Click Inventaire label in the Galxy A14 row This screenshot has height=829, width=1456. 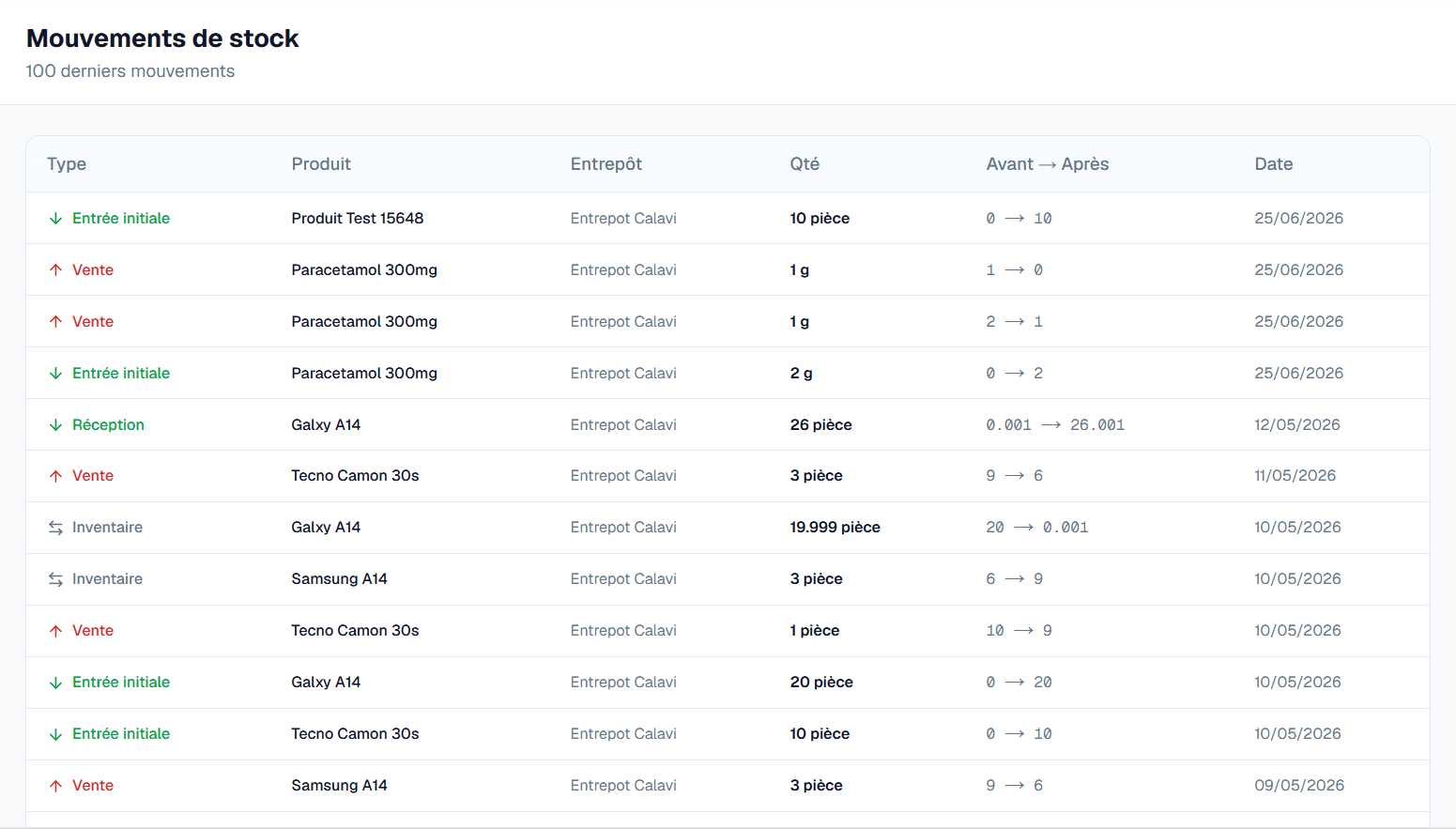point(107,527)
